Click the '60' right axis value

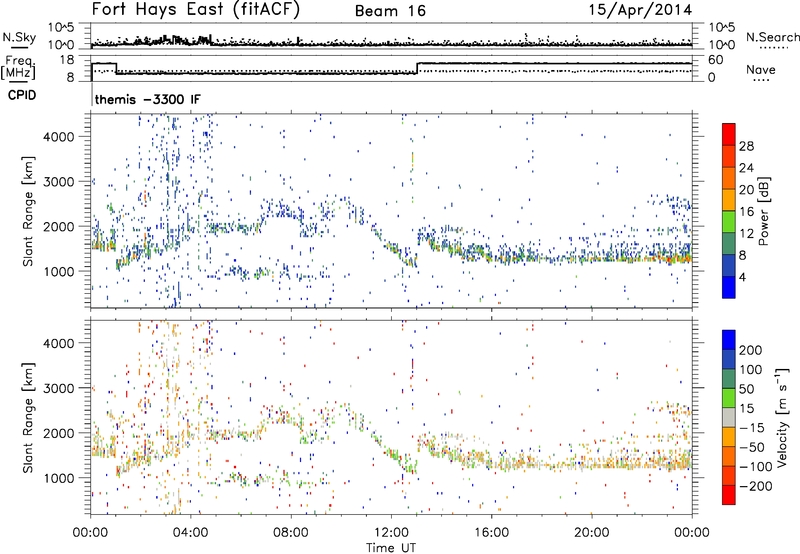[715, 60]
